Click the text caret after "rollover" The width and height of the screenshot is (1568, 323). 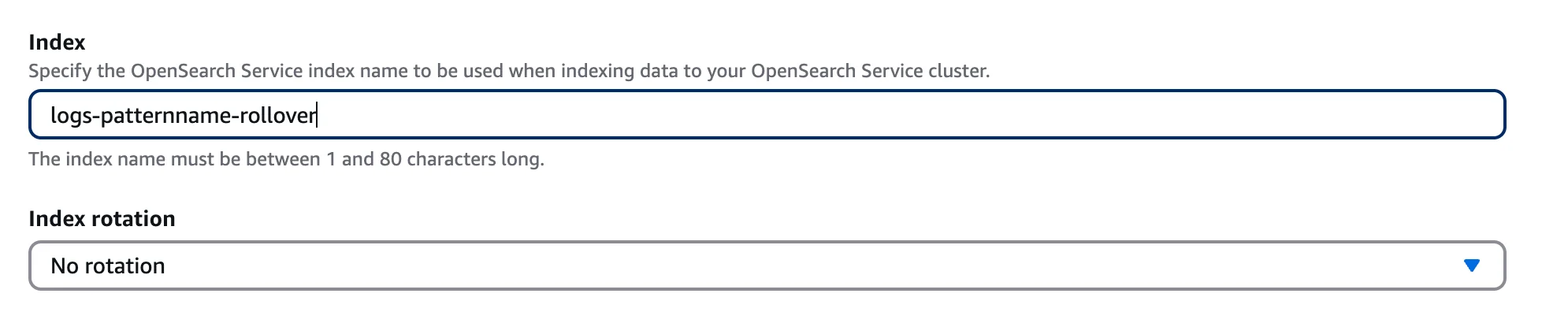(x=317, y=116)
